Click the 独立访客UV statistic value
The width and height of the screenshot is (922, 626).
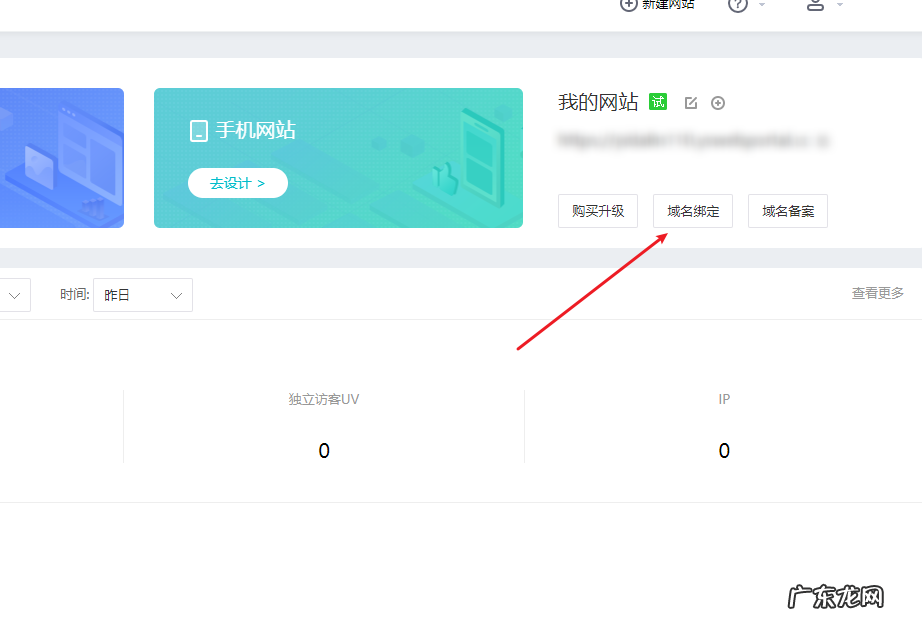point(323,450)
